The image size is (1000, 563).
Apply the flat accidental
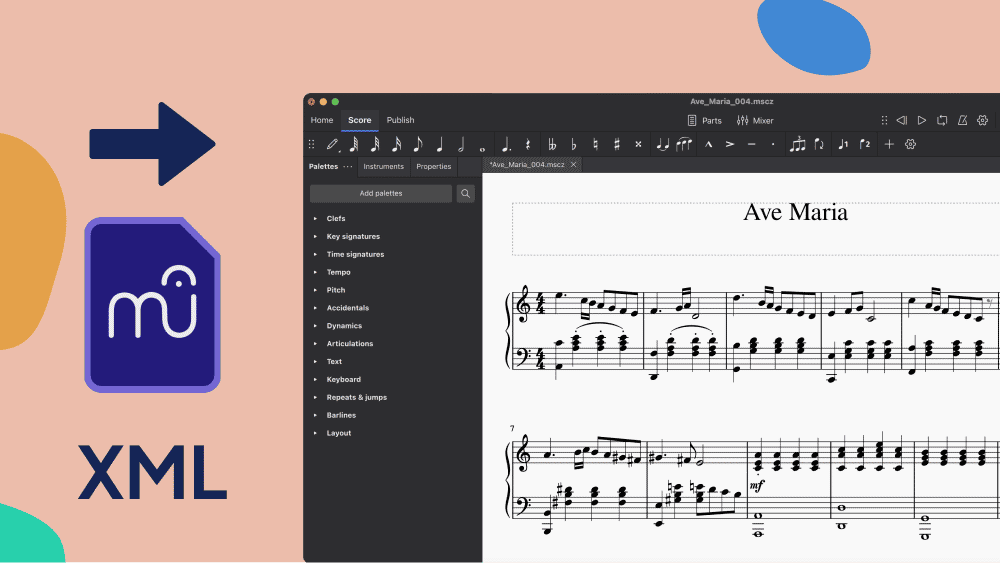pos(574,145)
